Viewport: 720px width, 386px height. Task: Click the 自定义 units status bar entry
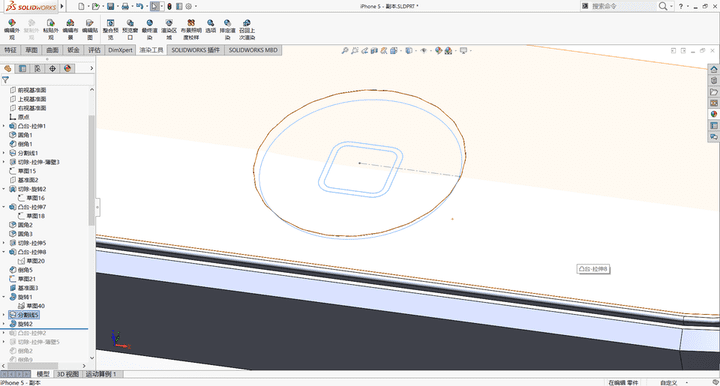click(x=669, y=382)
